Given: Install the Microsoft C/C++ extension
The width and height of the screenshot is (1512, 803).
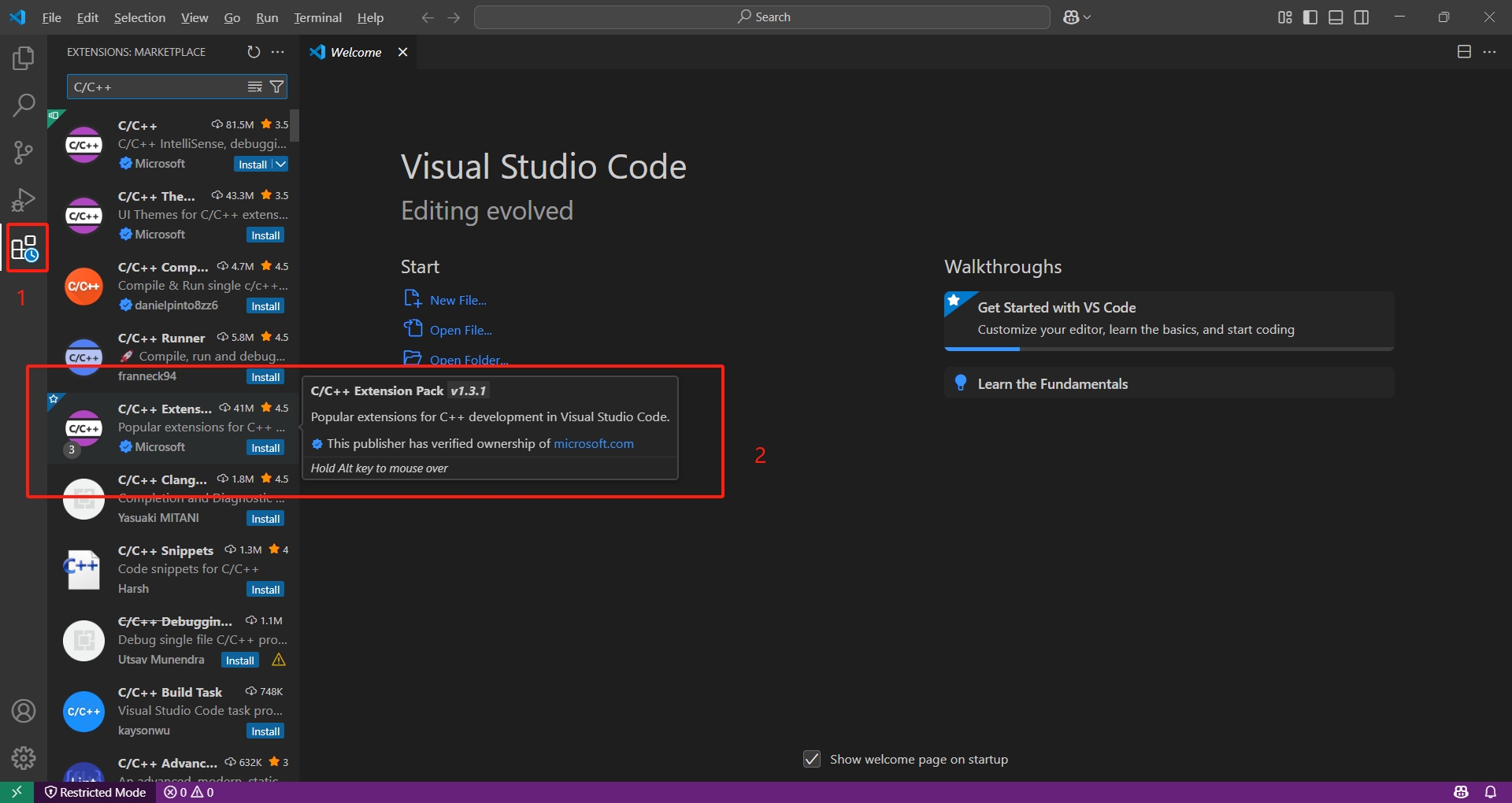Looking at the screenshot, I should [253, 165].
